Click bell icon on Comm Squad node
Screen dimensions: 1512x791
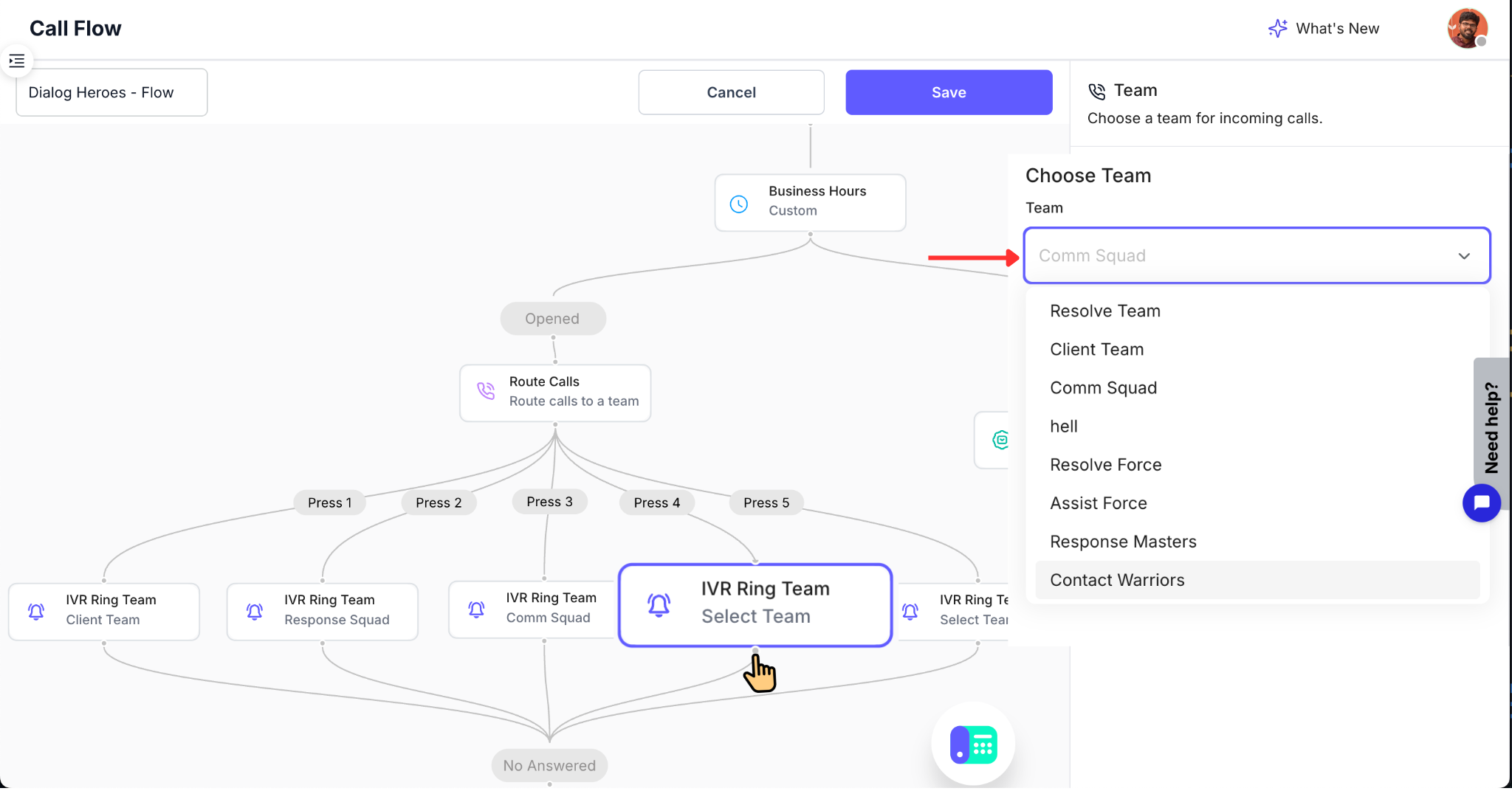click(x=477, y=609)
